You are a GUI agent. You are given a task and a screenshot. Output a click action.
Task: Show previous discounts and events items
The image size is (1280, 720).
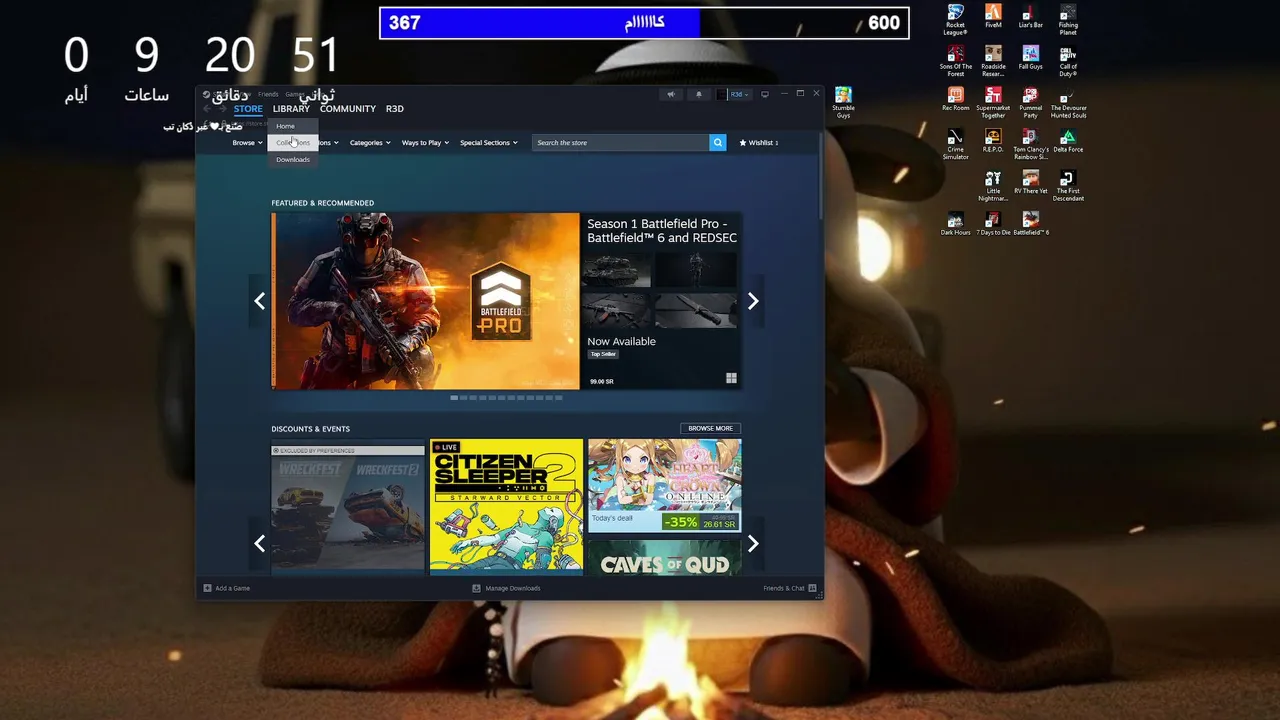coord(259,544)
